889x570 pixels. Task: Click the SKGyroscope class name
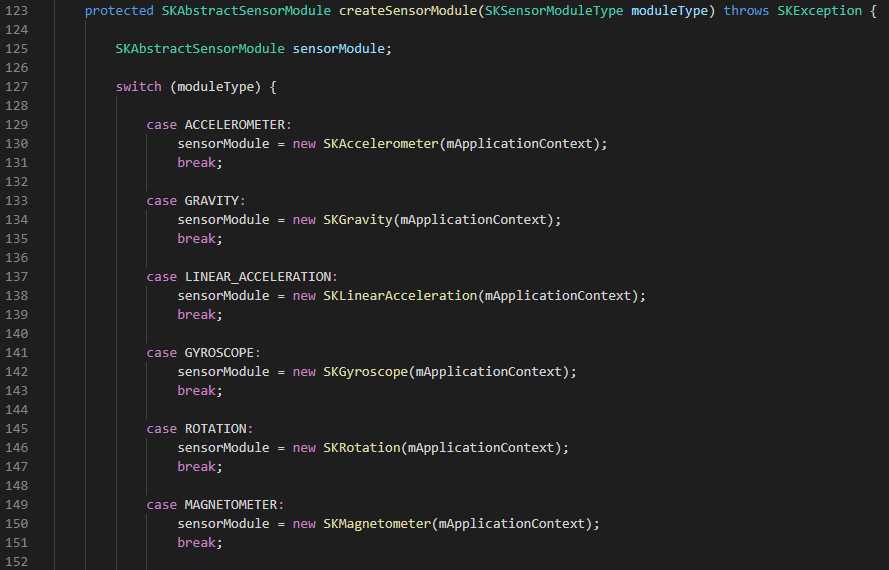(365, 372)
